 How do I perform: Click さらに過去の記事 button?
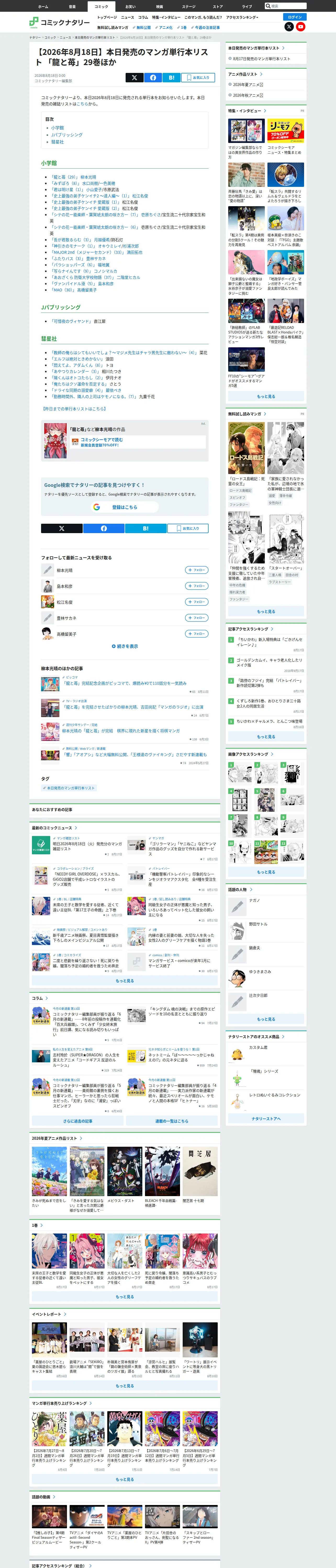[x=78, y=1121]
